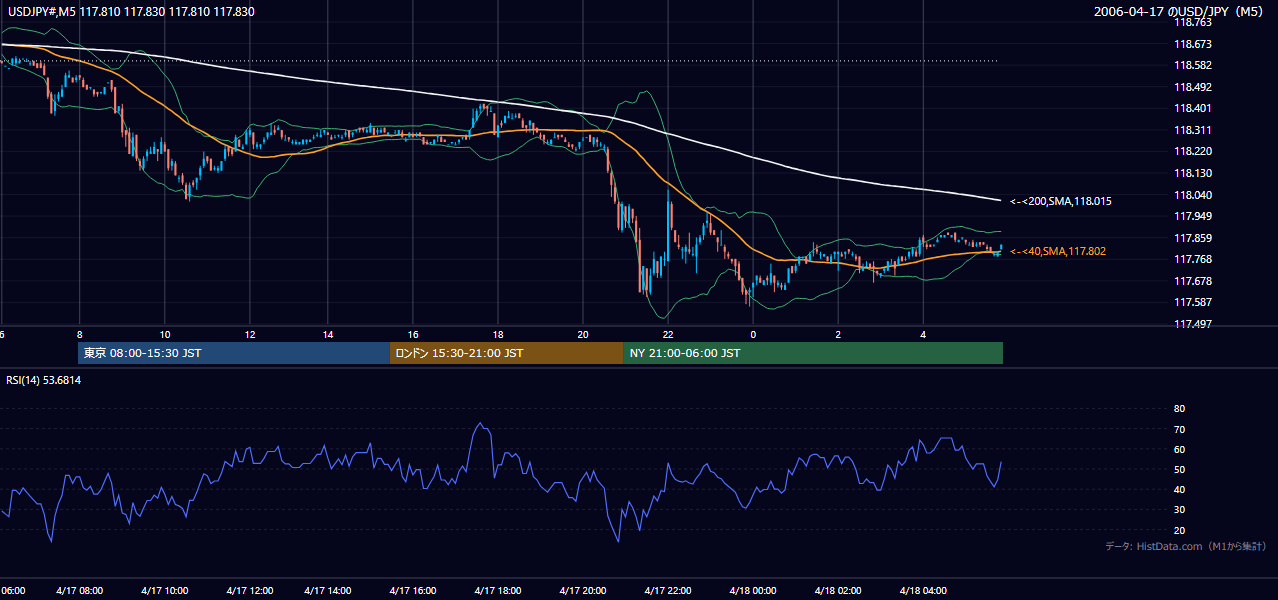
Task: Click price axis value 118.040
Action: (1192, 195)
